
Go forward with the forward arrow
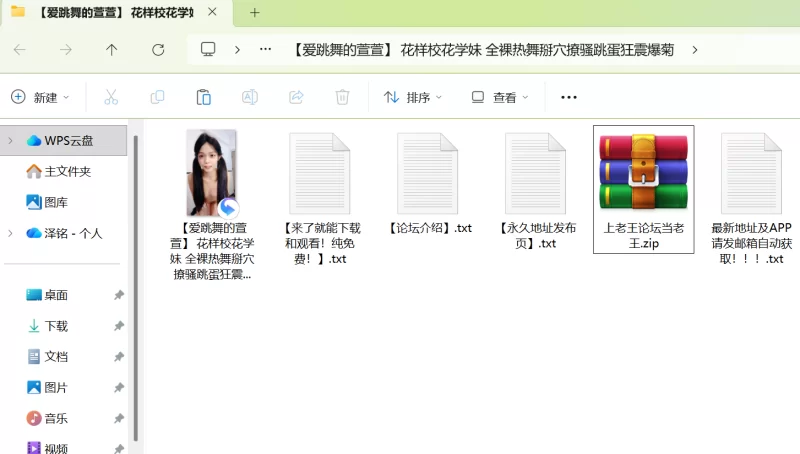(x=66, y=49)
